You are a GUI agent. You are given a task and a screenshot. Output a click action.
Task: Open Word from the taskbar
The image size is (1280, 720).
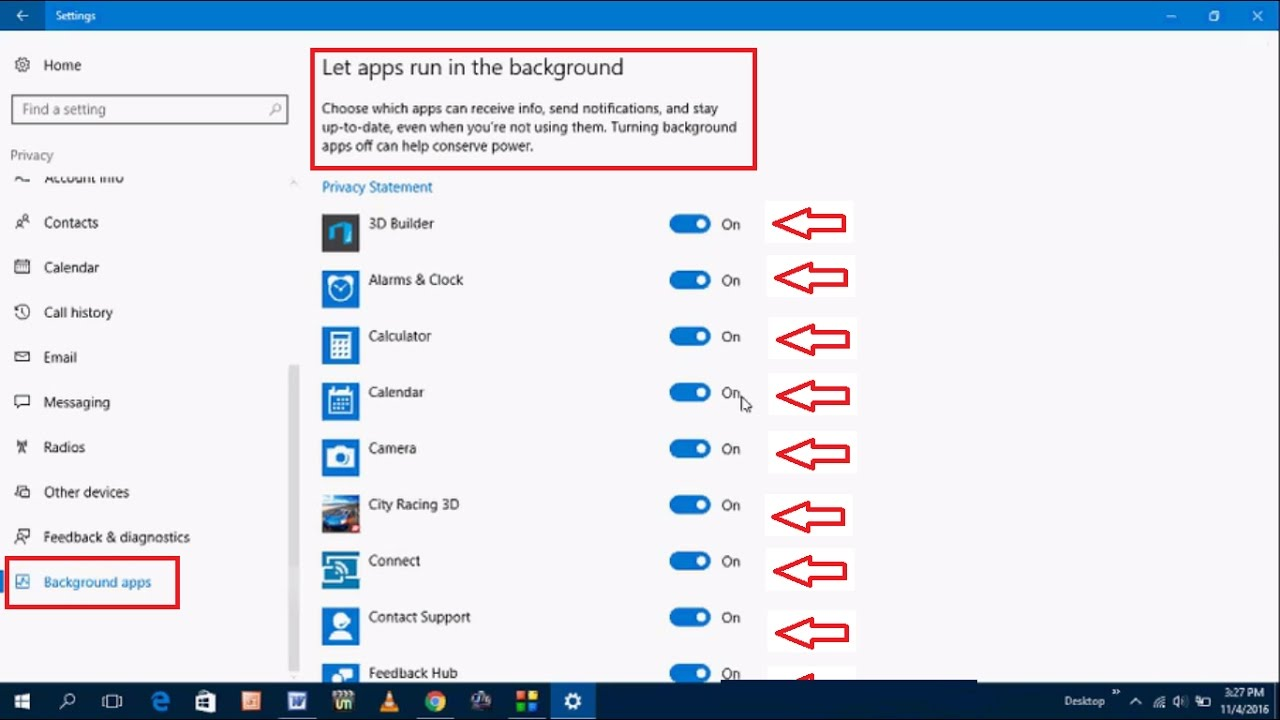[297, 701]
